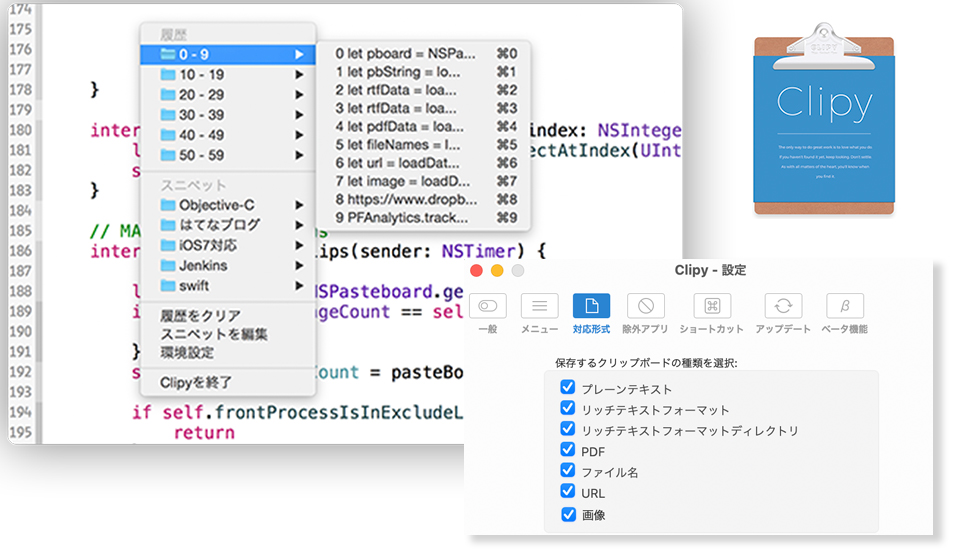Toggle the 画像 checkbox

(568, 514)
